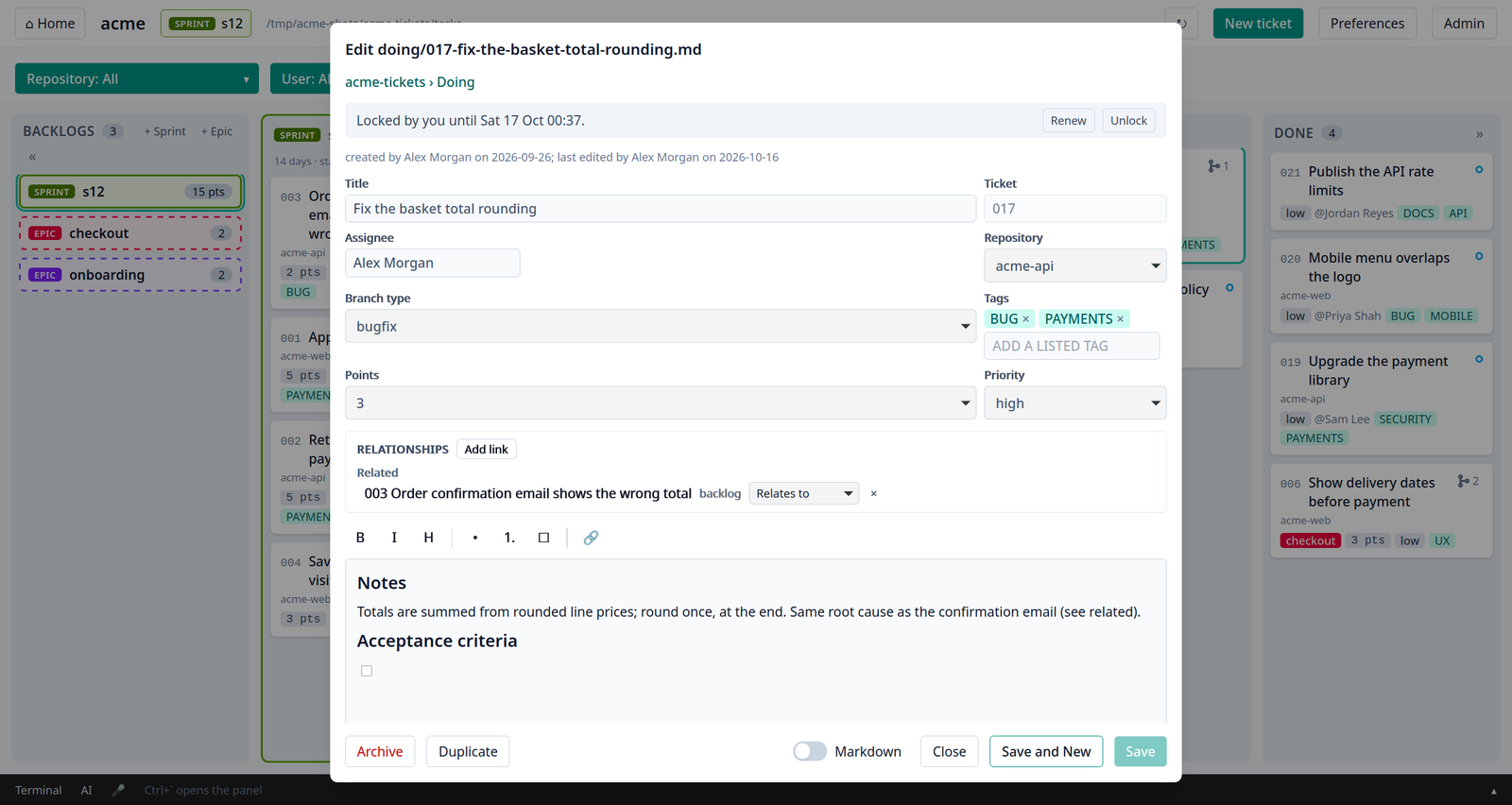Click the Archive button
1512x805 pixels.
[380, 751]
